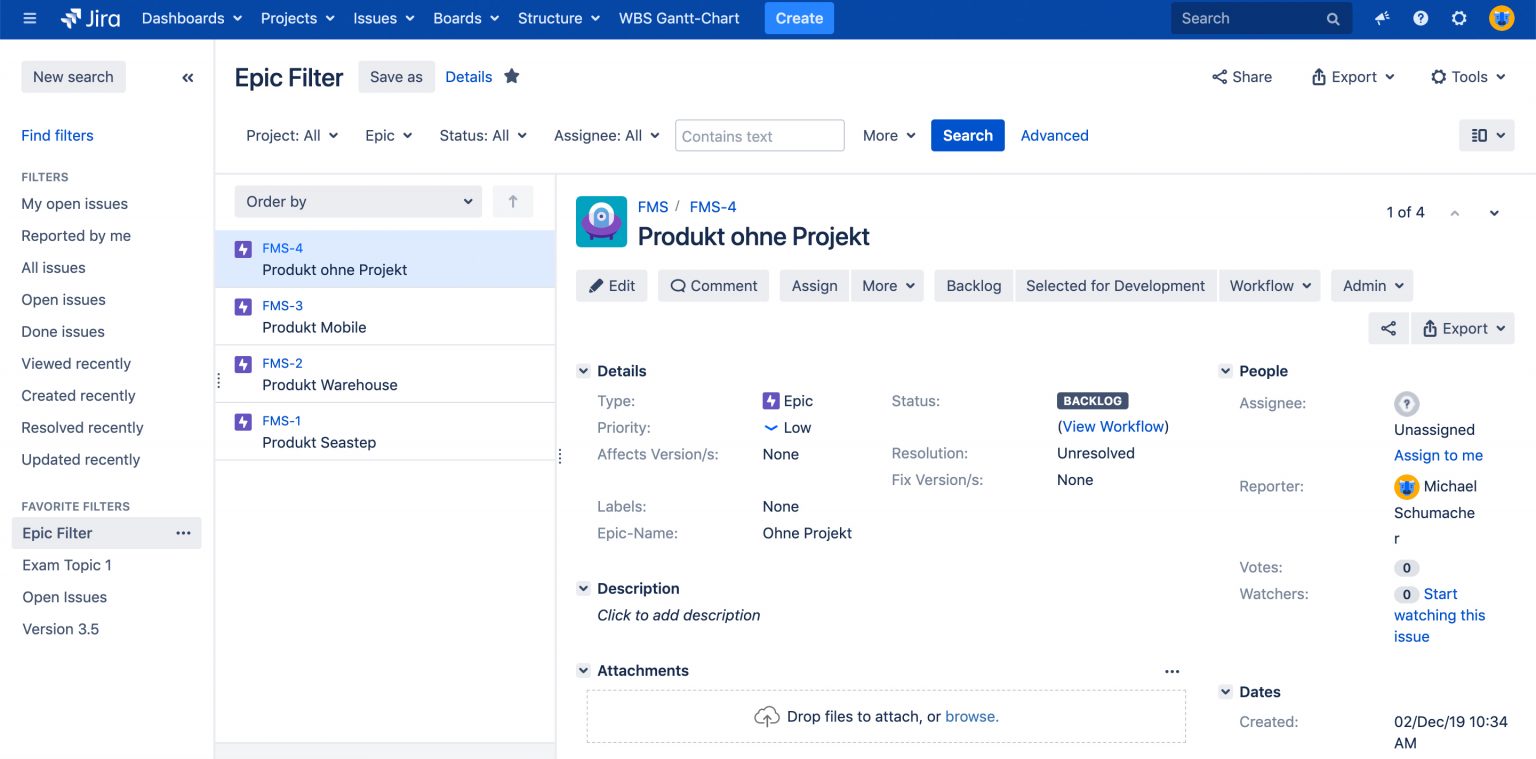Click the announcements megaphone icon

coord(1381,18)
